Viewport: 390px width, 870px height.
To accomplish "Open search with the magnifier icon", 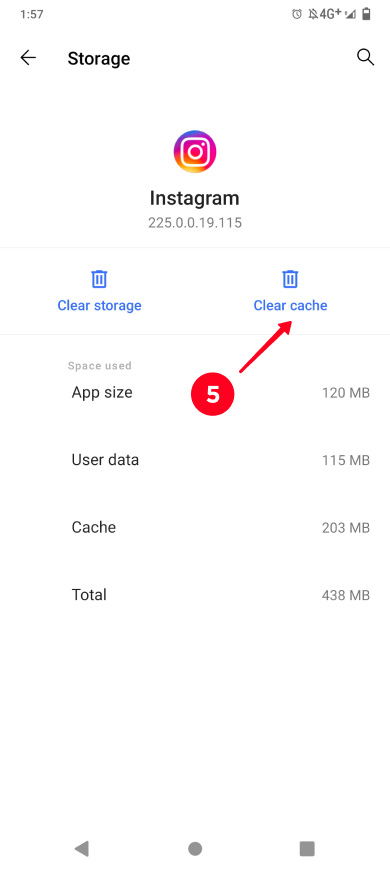I will pos(365,57).
